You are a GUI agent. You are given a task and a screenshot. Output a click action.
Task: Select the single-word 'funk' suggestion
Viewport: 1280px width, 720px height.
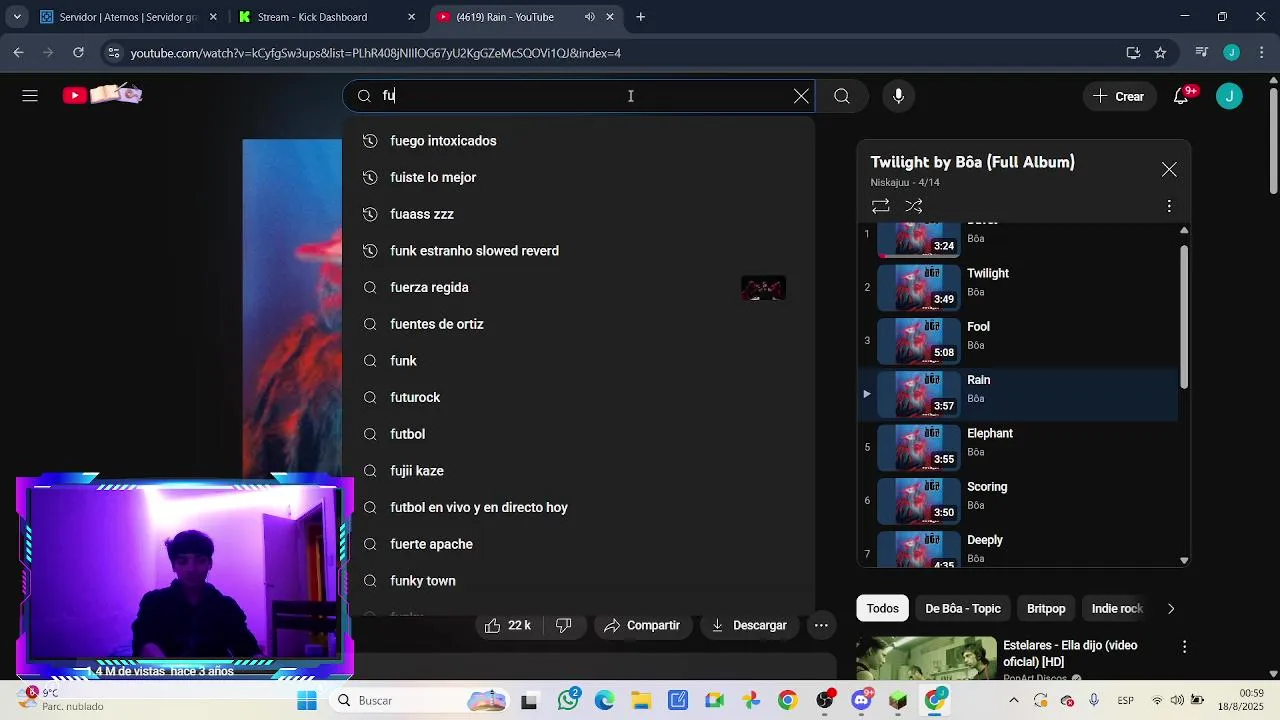tap(578, 361)
